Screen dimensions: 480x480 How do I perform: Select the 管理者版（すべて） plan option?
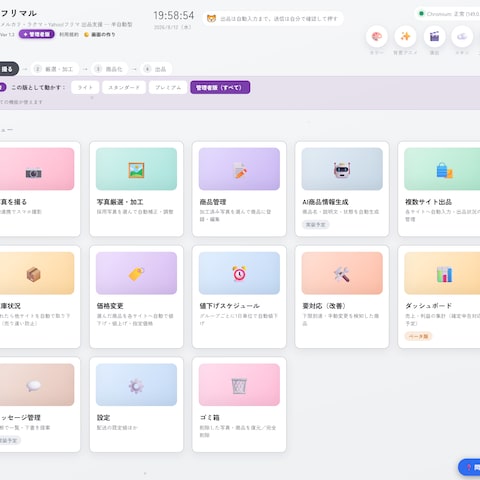coord(220,87)
